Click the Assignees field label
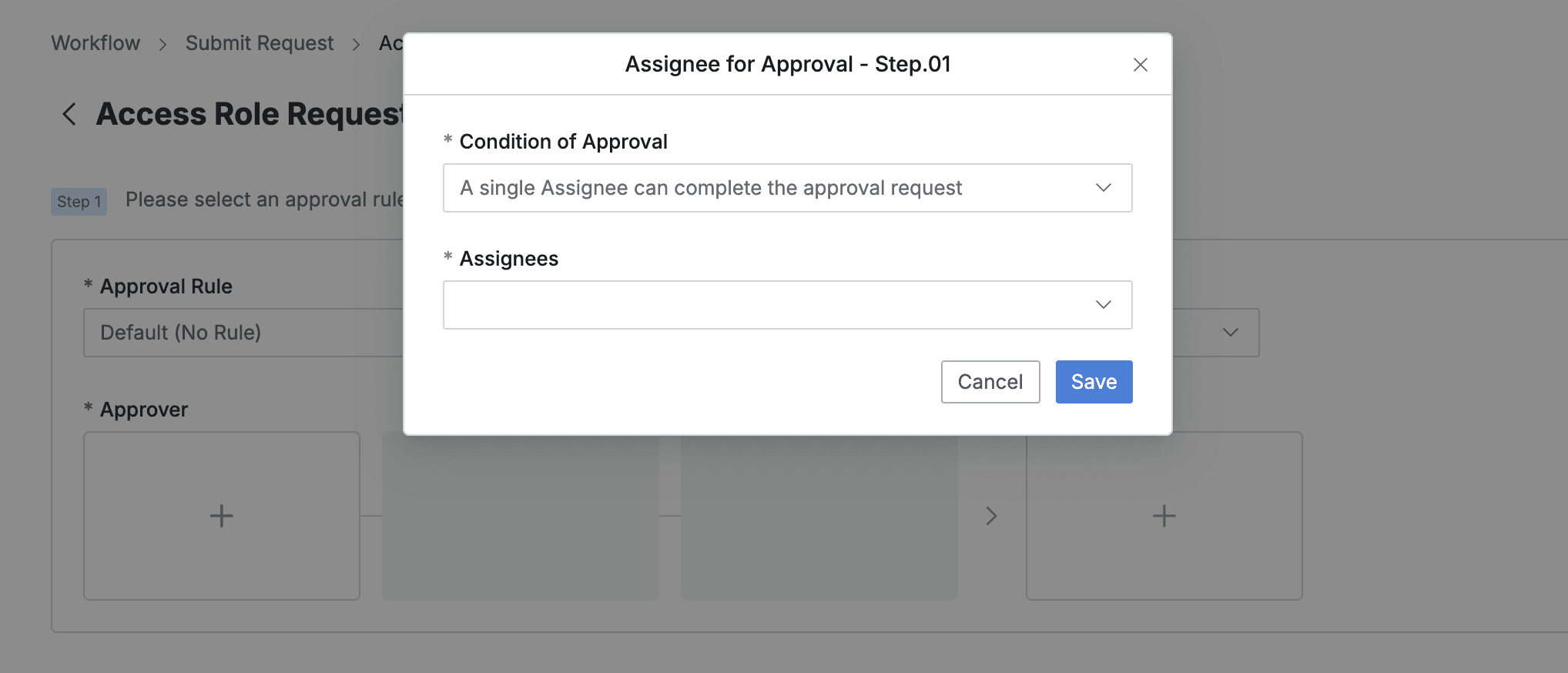Viewport: 1568px width, 673px height. pyautogui.click(x=508, y=259)
